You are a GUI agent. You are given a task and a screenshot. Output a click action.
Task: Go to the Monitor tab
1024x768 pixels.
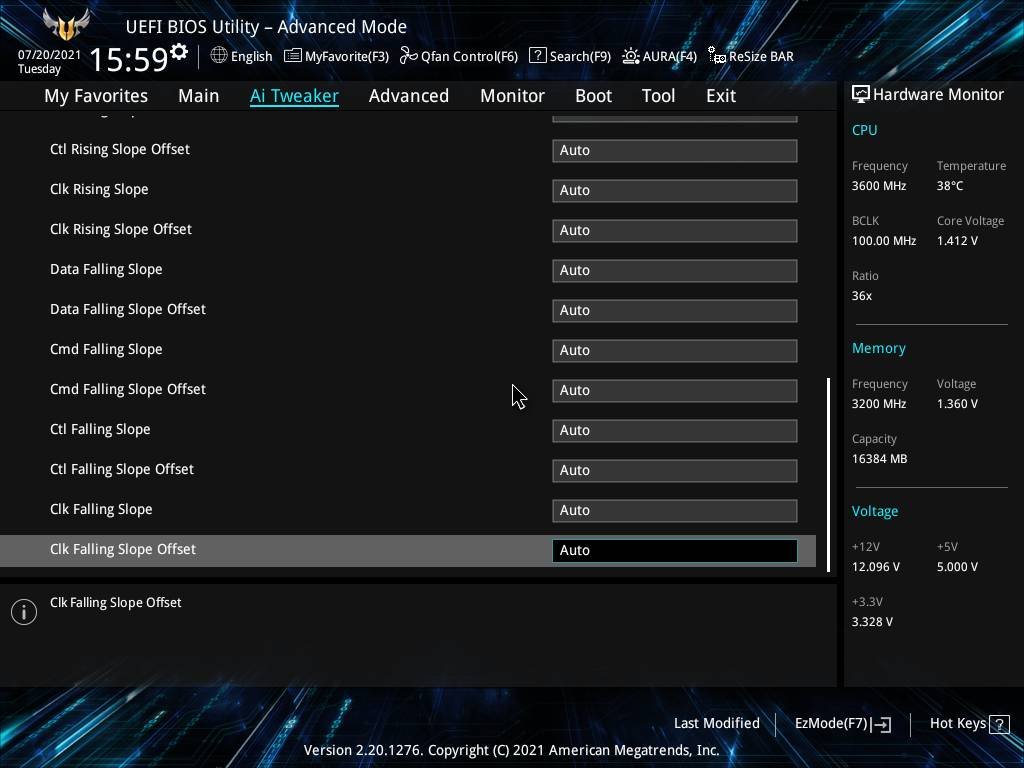pos(512,96)
